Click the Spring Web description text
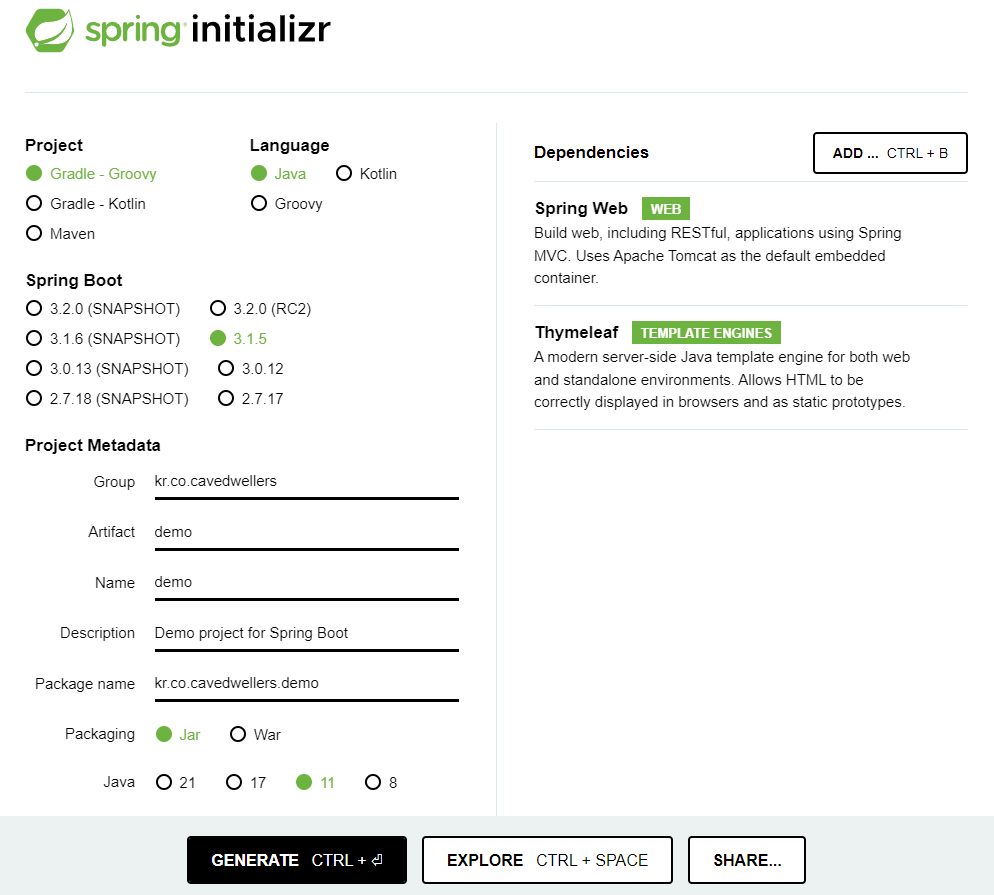The width and height of the screenshot is (994, 895). pyautogui.click(x=718, y=255)
